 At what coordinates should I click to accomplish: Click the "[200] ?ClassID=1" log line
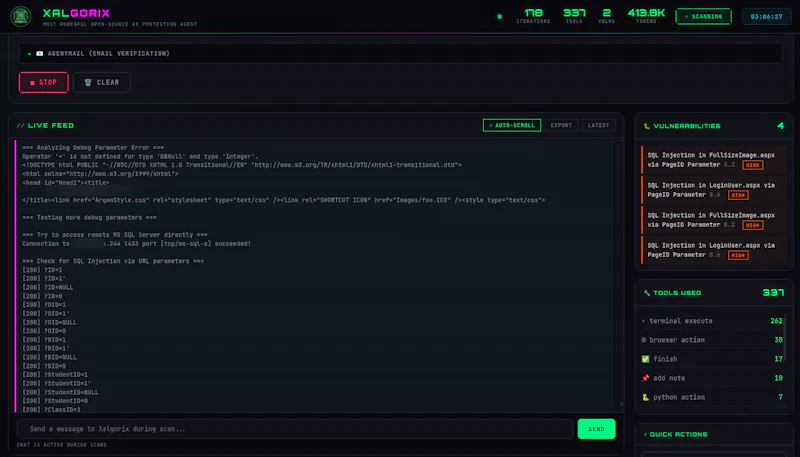click(x=51, y=410)
